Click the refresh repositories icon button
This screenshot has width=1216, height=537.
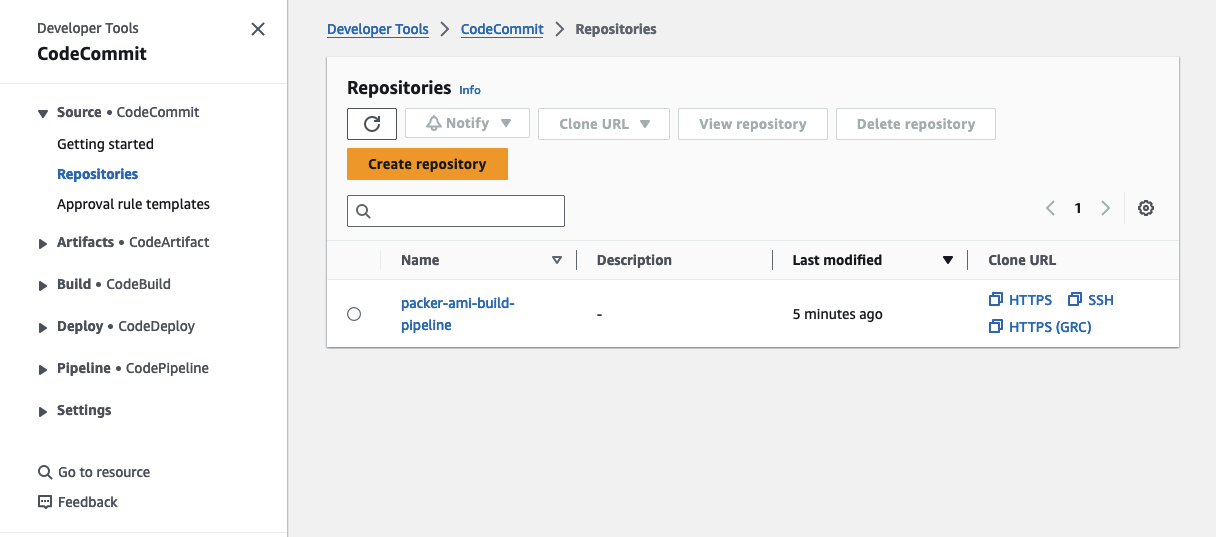[x=372, y=124]
